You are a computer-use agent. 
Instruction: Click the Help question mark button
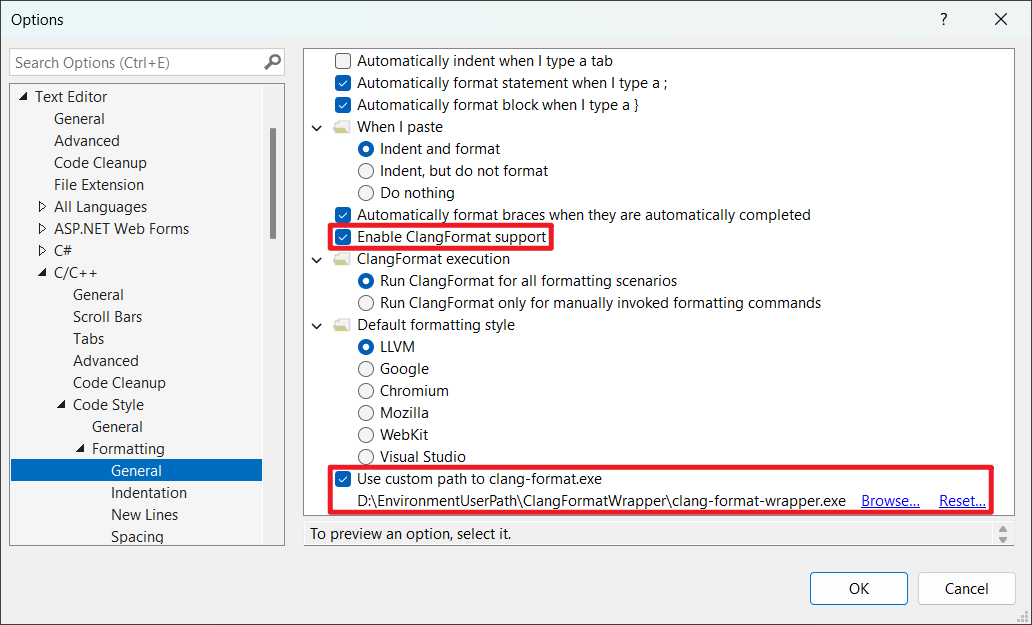(943, 19)
